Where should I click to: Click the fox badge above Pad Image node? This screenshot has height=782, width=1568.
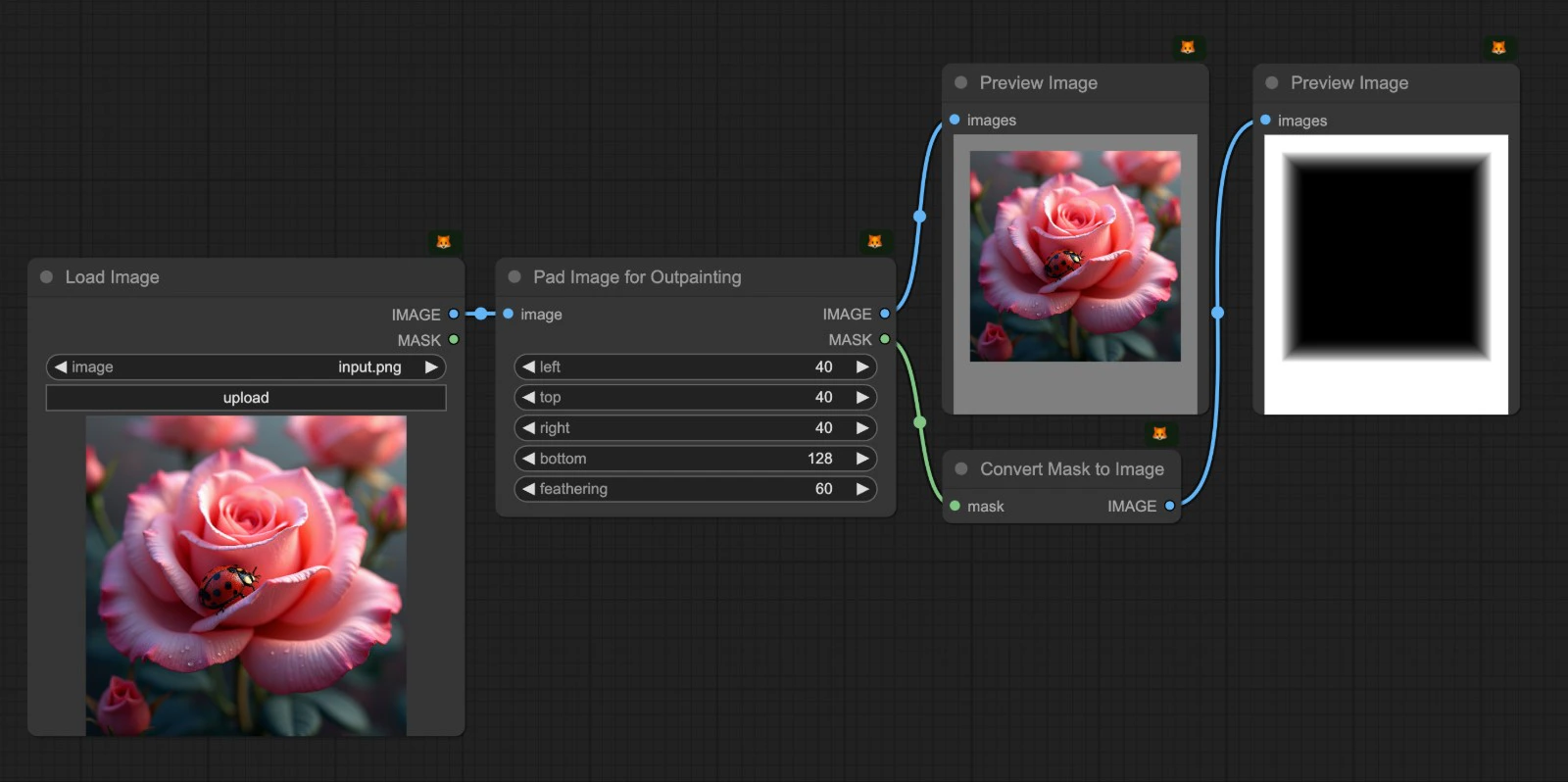(x=874, y=242)
